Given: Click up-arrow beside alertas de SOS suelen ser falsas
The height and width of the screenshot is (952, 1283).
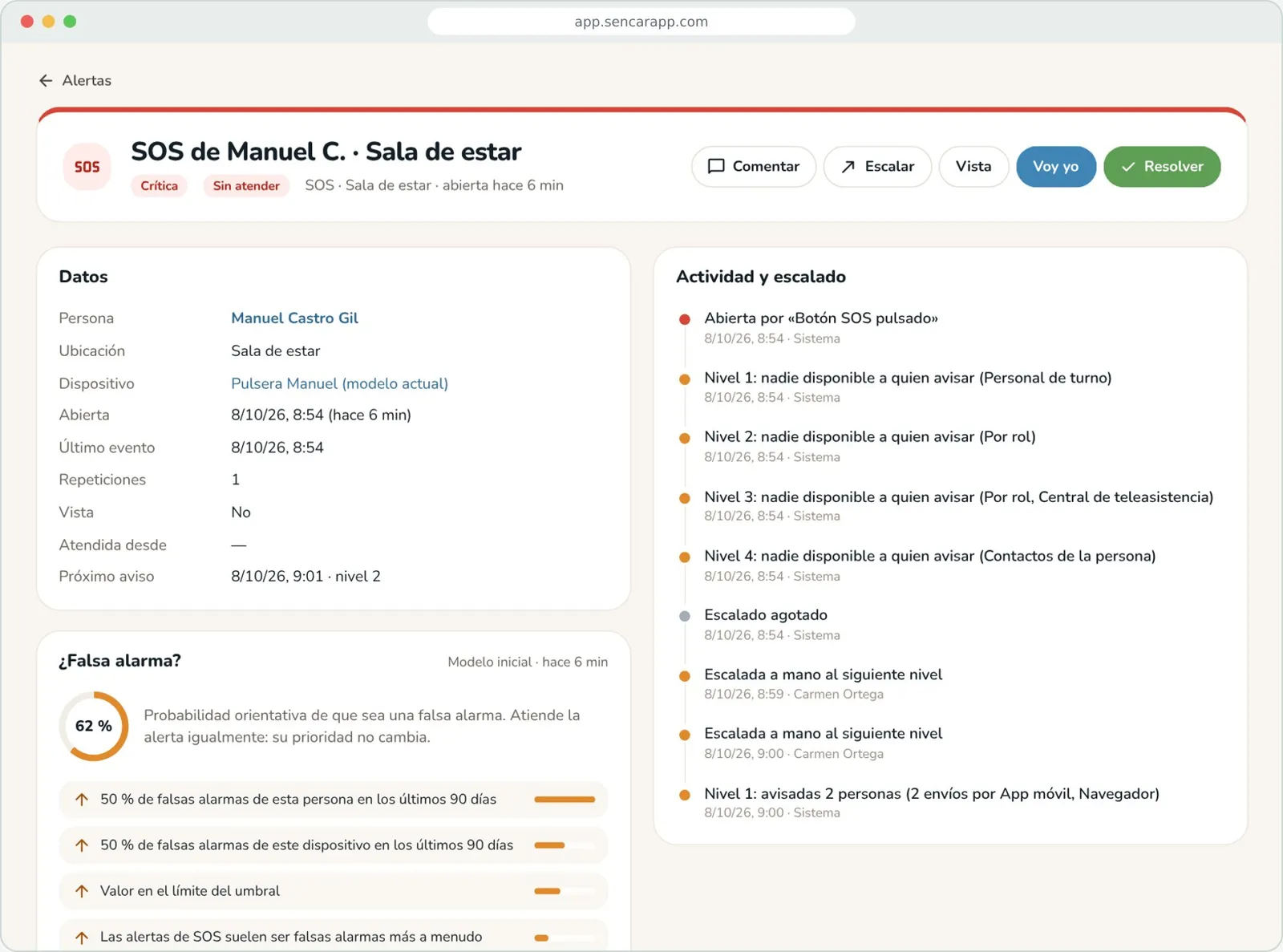Looking at the screenshot, I should [x=82, y=937].
